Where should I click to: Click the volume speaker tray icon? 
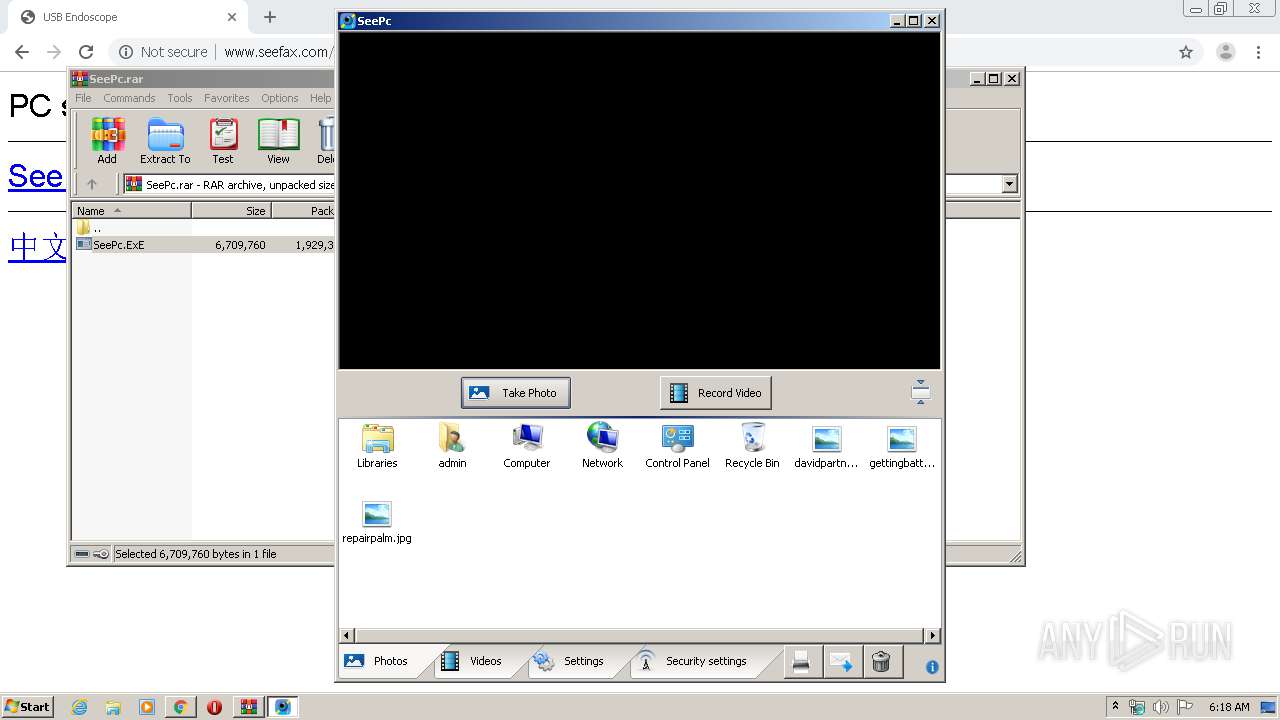[1161, 707]
